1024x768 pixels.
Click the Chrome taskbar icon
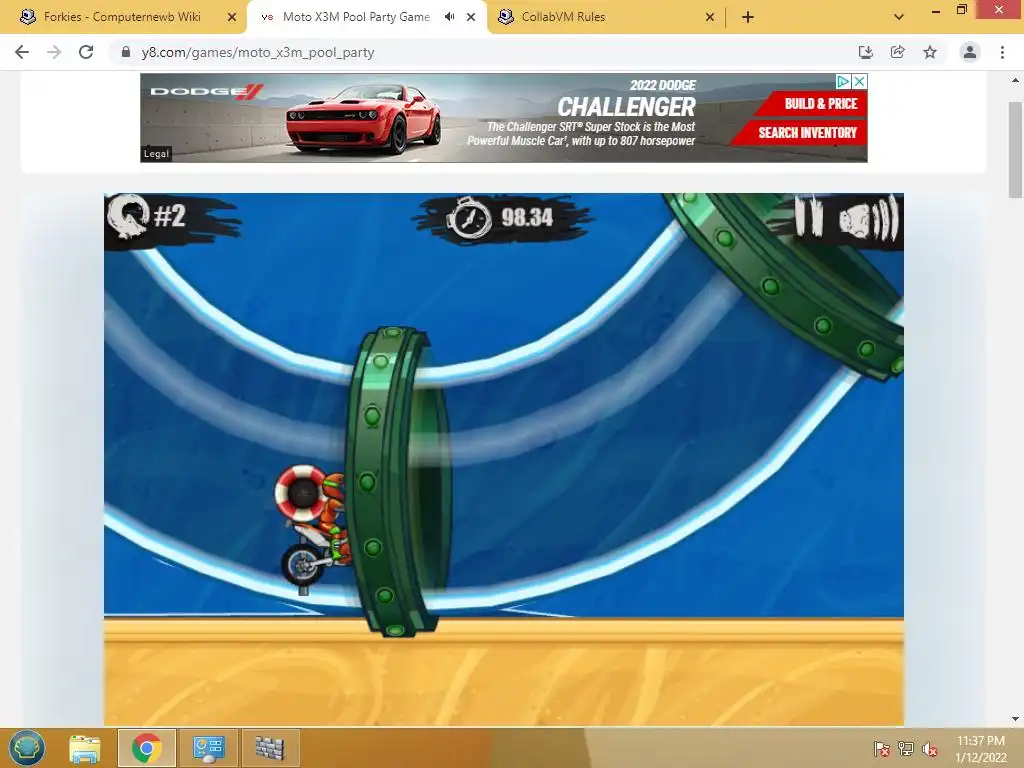coord(146,748)
